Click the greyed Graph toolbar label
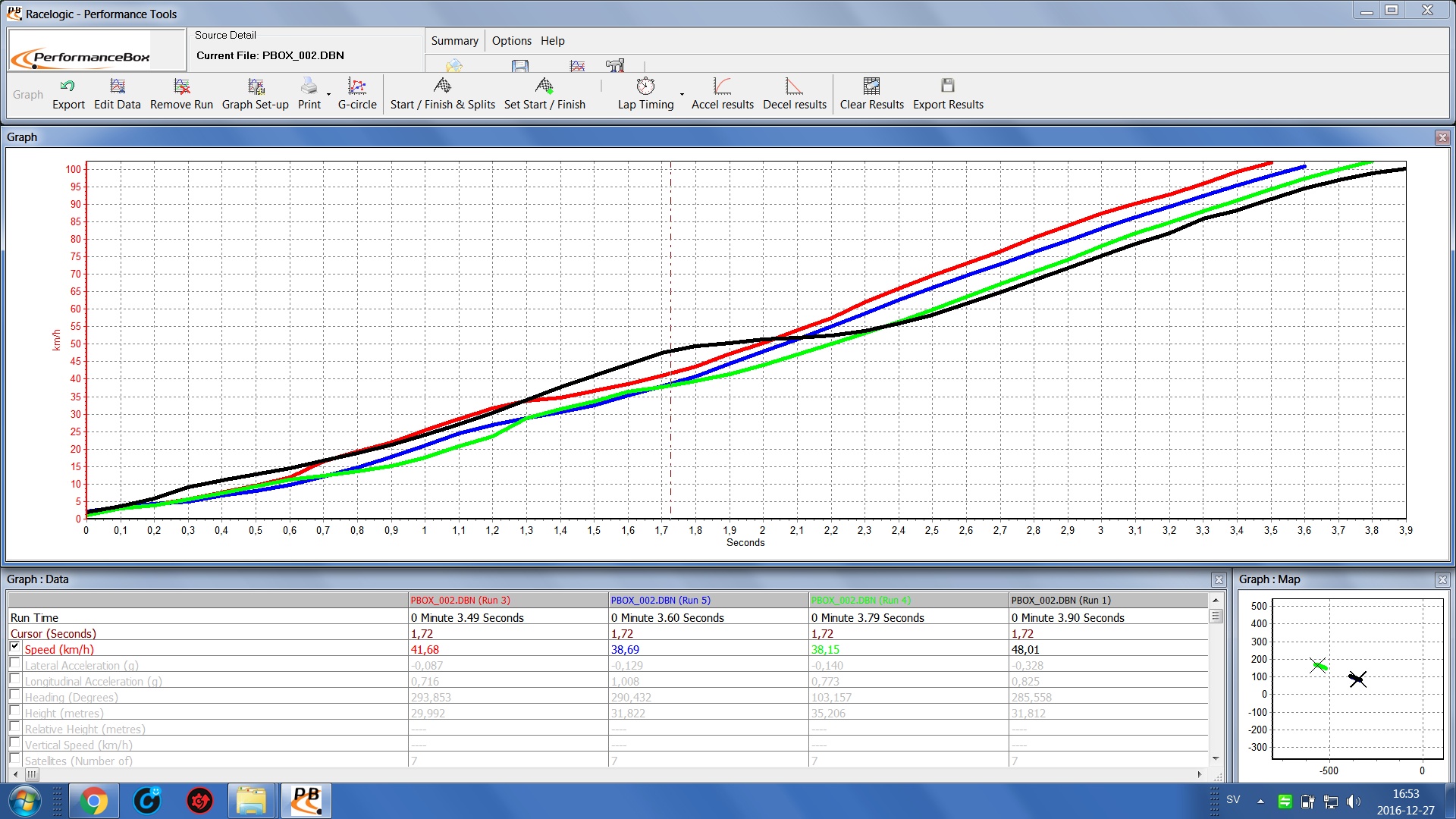This screenshot has height=819, width=1456. 27,95
